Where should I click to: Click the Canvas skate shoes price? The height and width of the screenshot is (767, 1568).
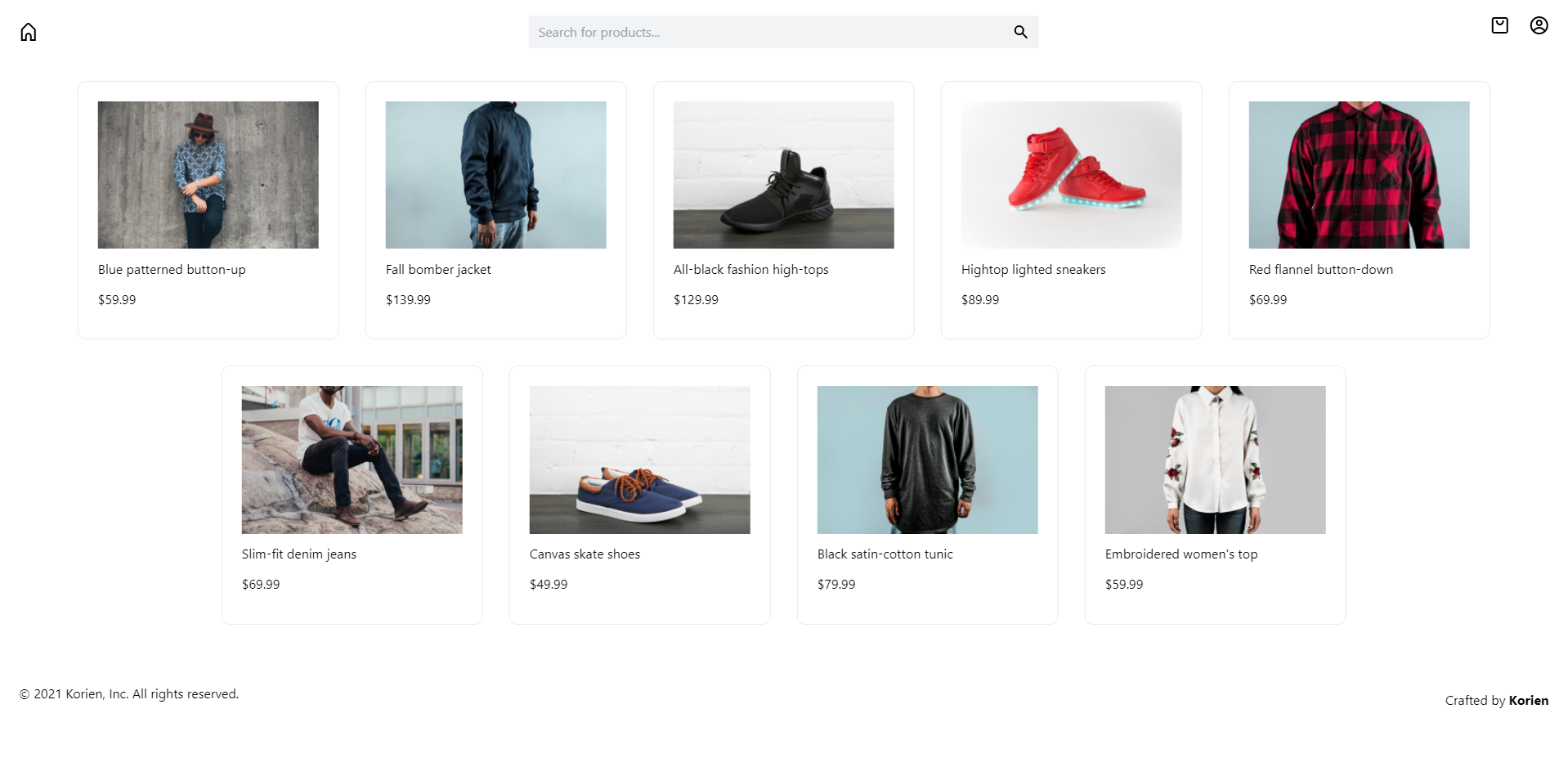pos(549,584)
